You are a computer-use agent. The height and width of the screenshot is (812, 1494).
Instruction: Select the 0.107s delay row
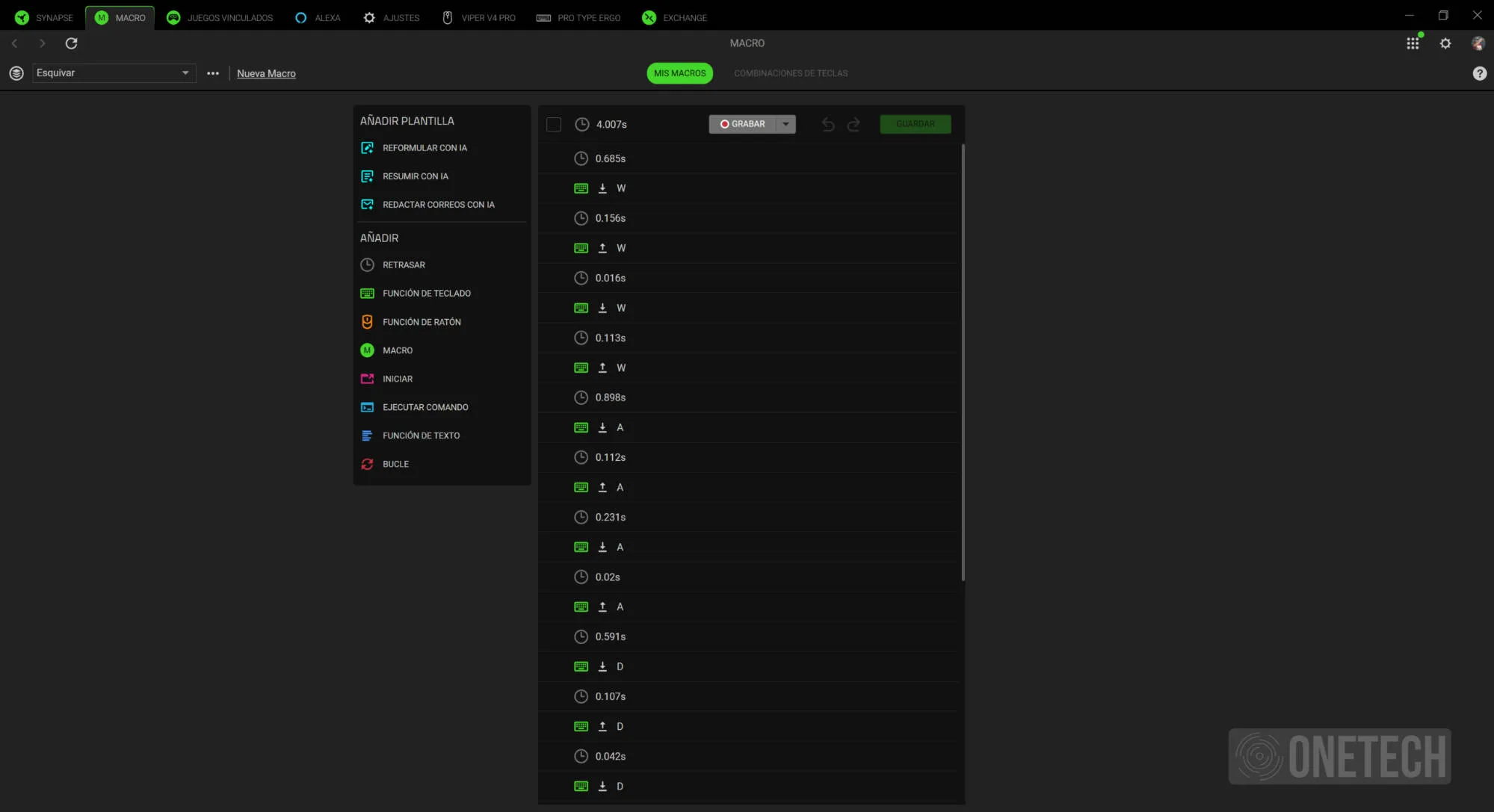pos(747,696)
